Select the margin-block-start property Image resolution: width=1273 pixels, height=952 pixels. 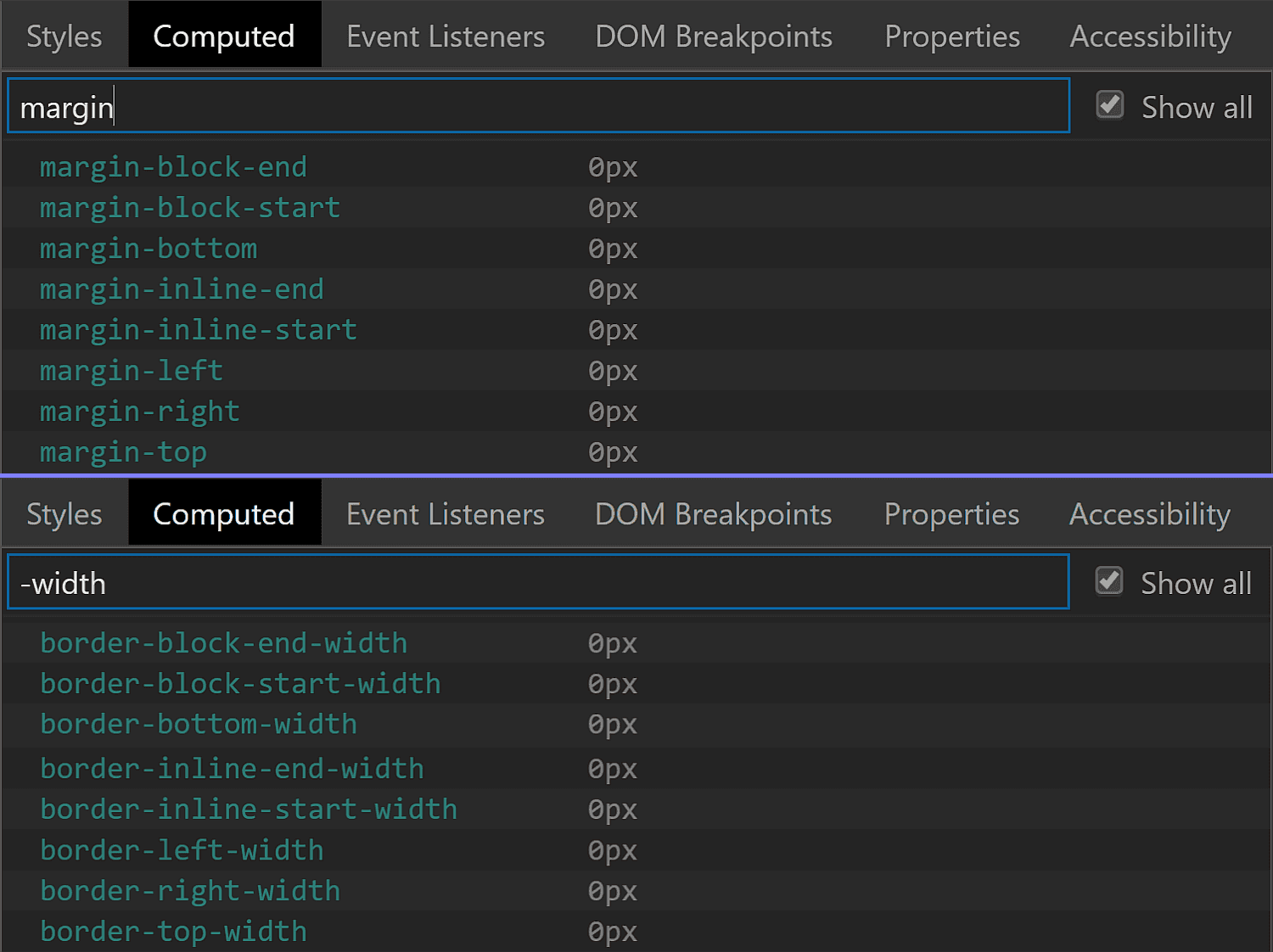tap(190, 208)
